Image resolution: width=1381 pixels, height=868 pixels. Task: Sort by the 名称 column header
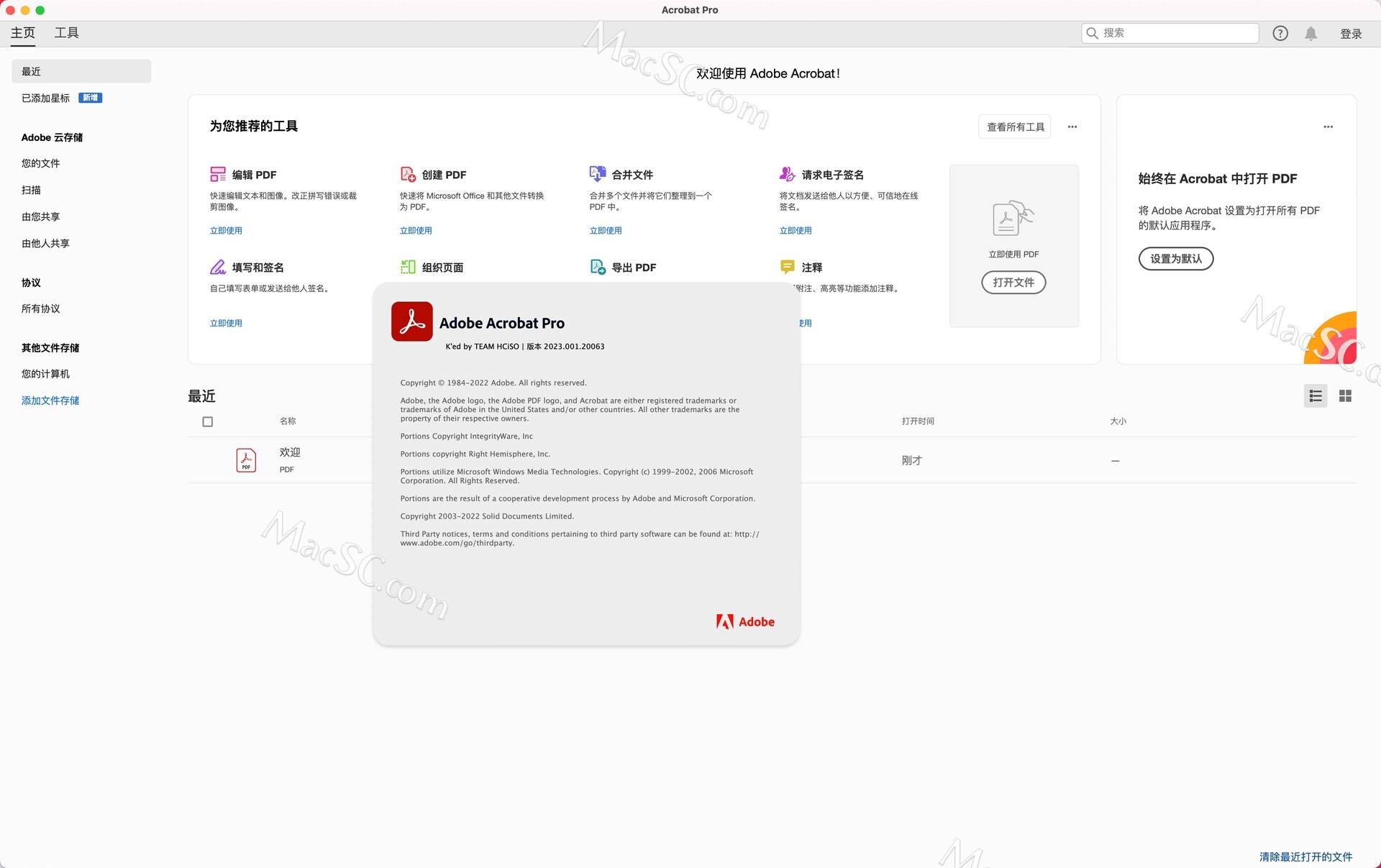click(288, 421)
